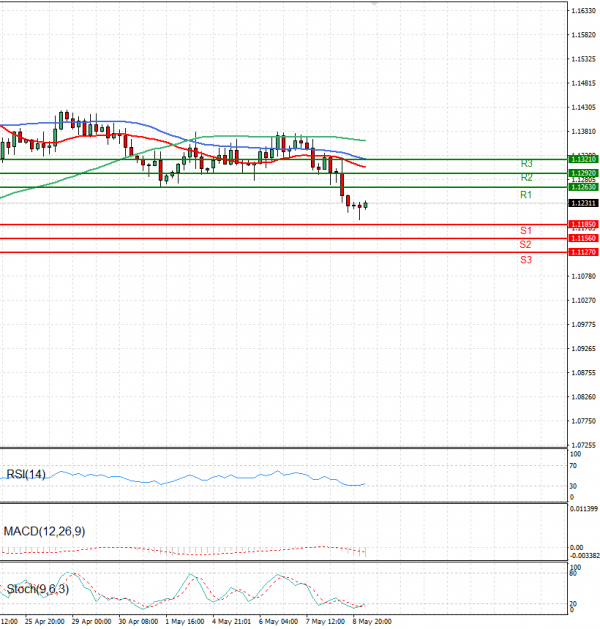
Task: Click the 1.16330 price axis label
Action: (x=582, y=11)
